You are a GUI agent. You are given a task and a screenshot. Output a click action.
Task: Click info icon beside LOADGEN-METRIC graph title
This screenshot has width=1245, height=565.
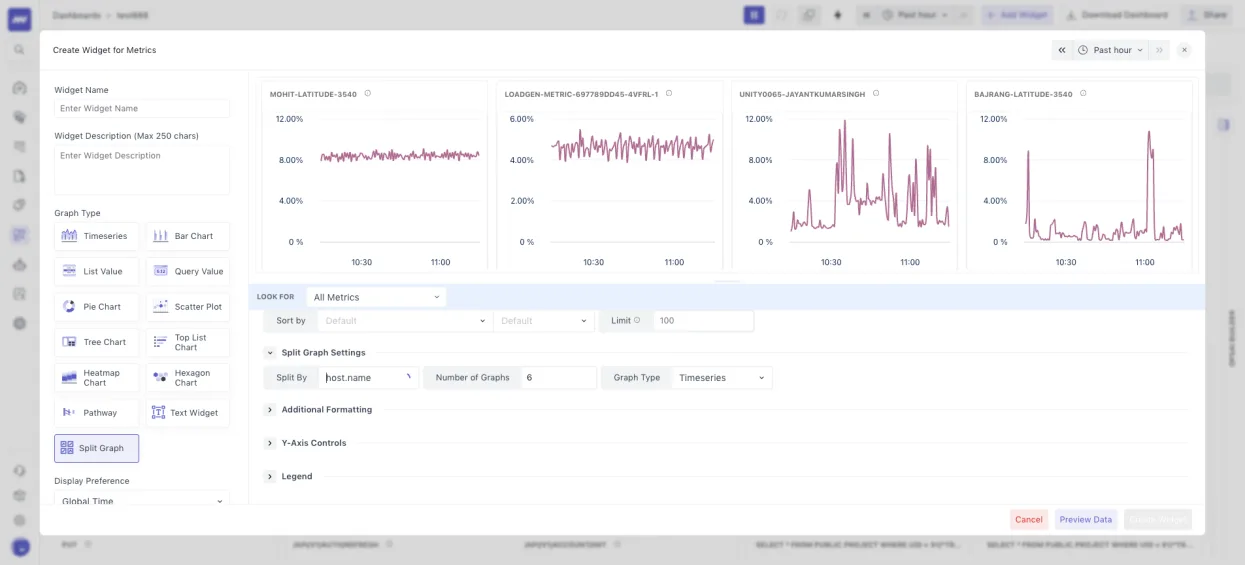point(669,94)
